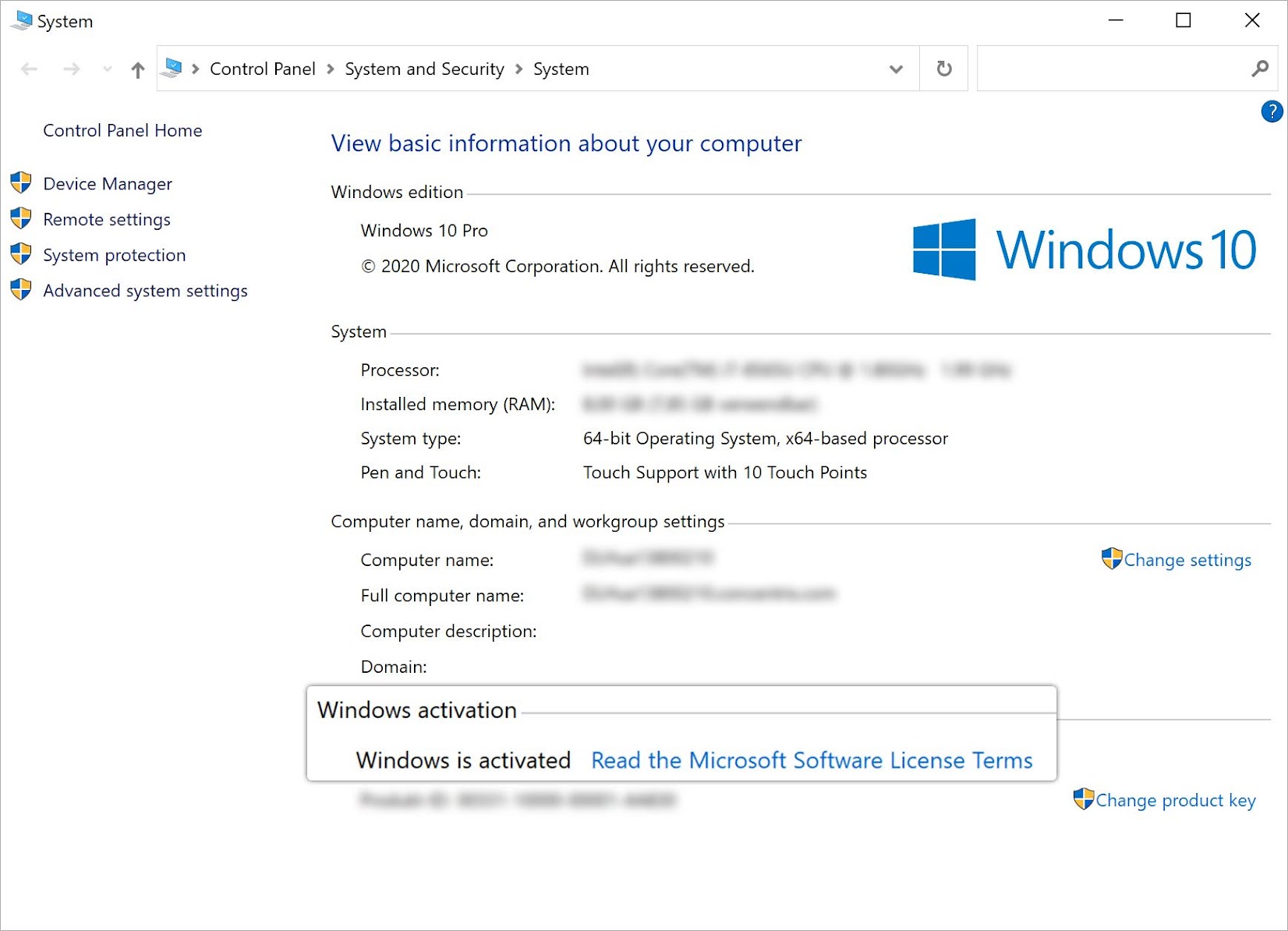Expand the chevron after Control Panel
This screenshot has height=931, width=1288.
coord(331,69)
